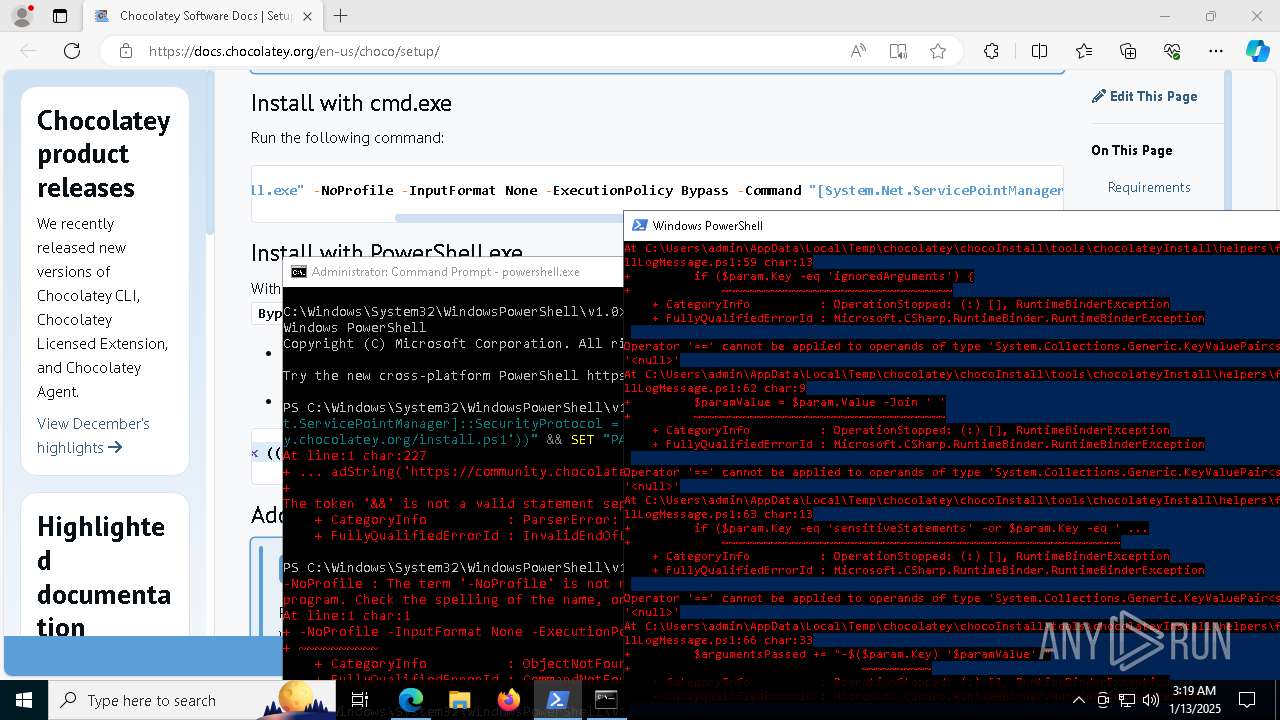Image resolution: width=1280 pixels, height=720 pixels.
Task: Open Command Prompt window system menu icon
Action: point(298,271)
